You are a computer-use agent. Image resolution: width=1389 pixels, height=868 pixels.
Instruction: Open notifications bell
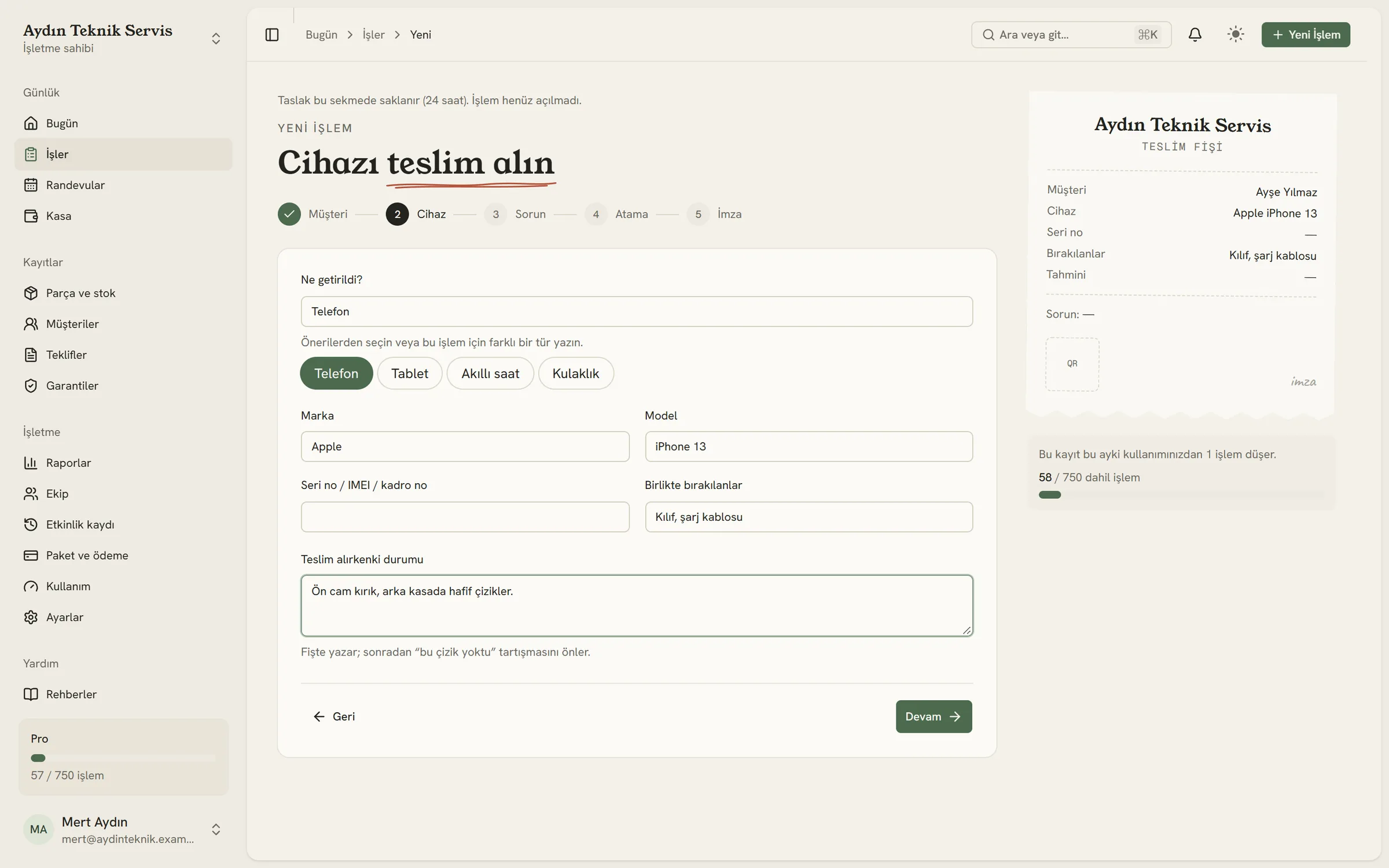click(1195, 35)
